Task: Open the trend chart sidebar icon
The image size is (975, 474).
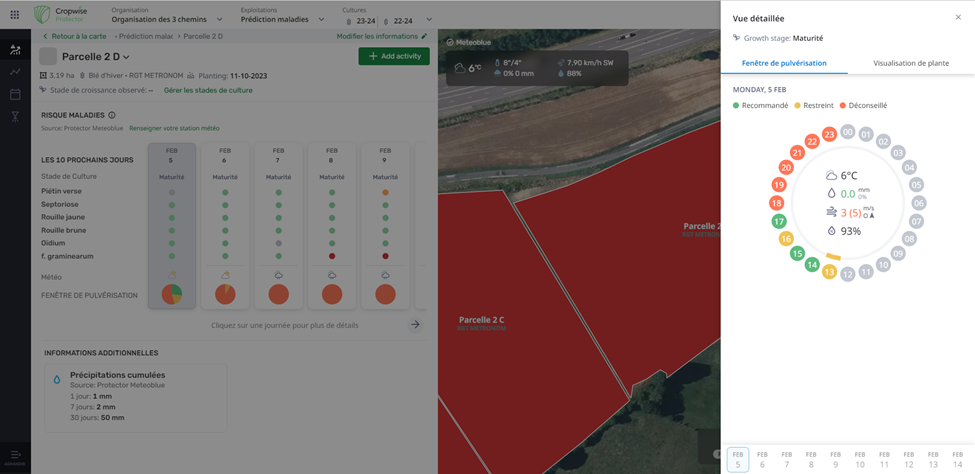Action: click(15, 72)
